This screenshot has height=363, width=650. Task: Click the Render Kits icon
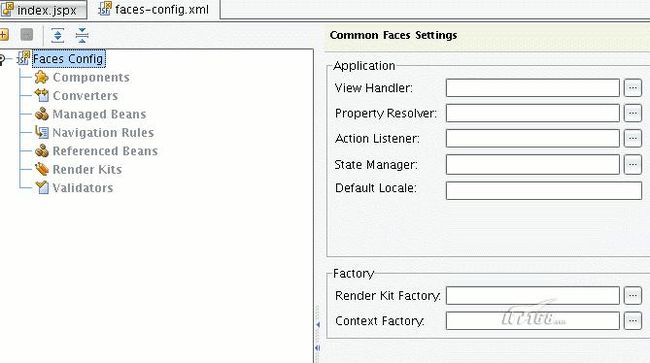click(x=41, y=169)
